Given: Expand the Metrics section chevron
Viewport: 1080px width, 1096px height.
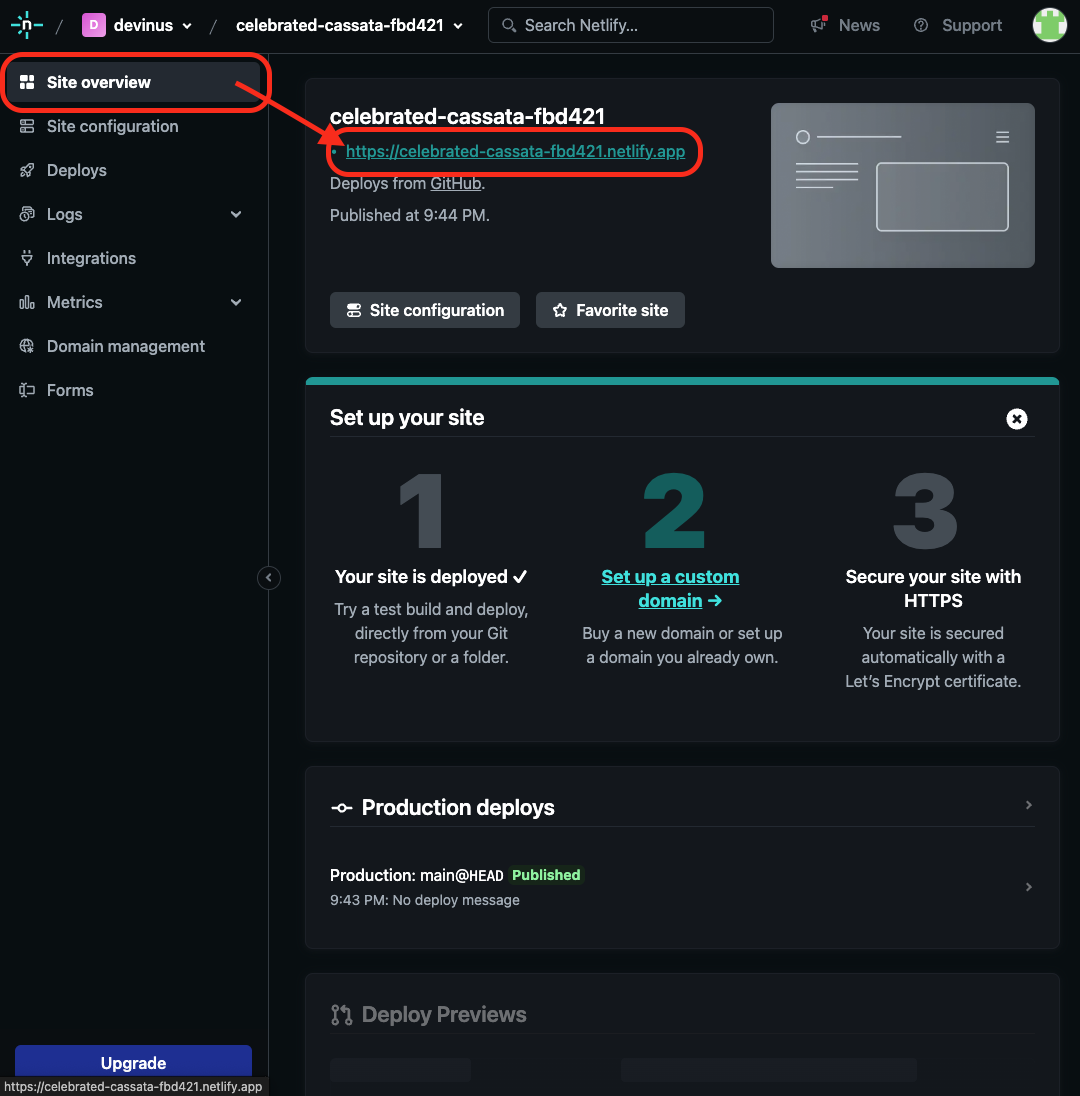Looking at the screenshot, I should coord(236,302).
